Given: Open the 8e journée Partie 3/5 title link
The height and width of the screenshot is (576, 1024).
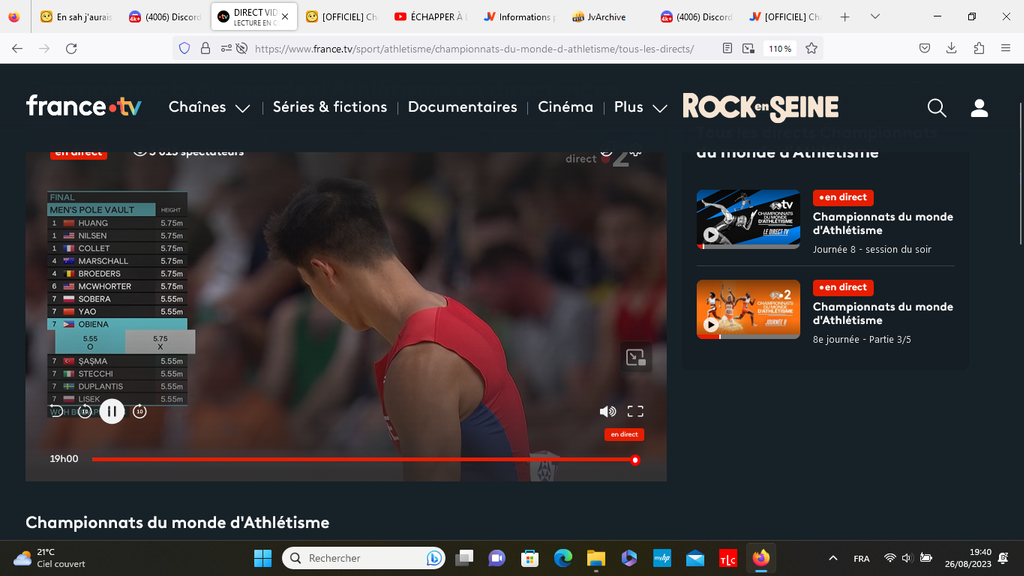Looking at the screenshot, I should 882,313.
